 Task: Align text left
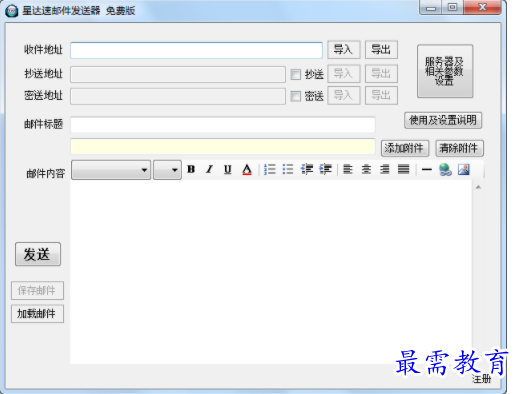(x=348, y=169)
